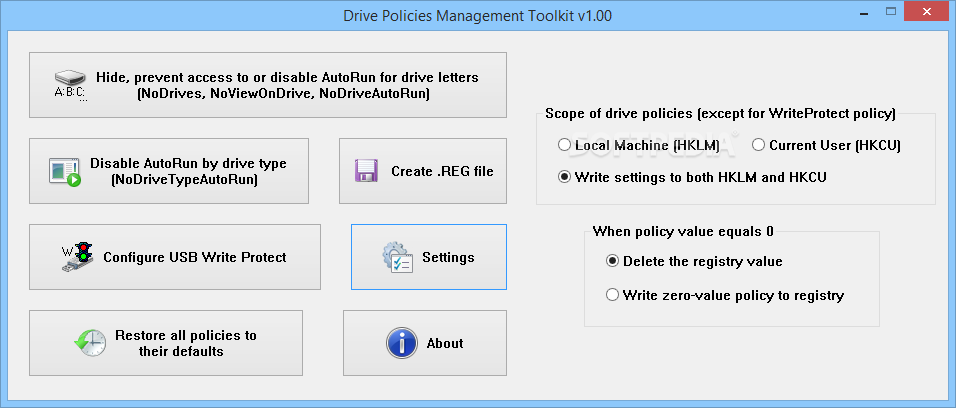Choose Write settings to both HKLM and HKCU
Image resolution: width=956 pixels, height=408 pixels.
(x=565, y=177)
